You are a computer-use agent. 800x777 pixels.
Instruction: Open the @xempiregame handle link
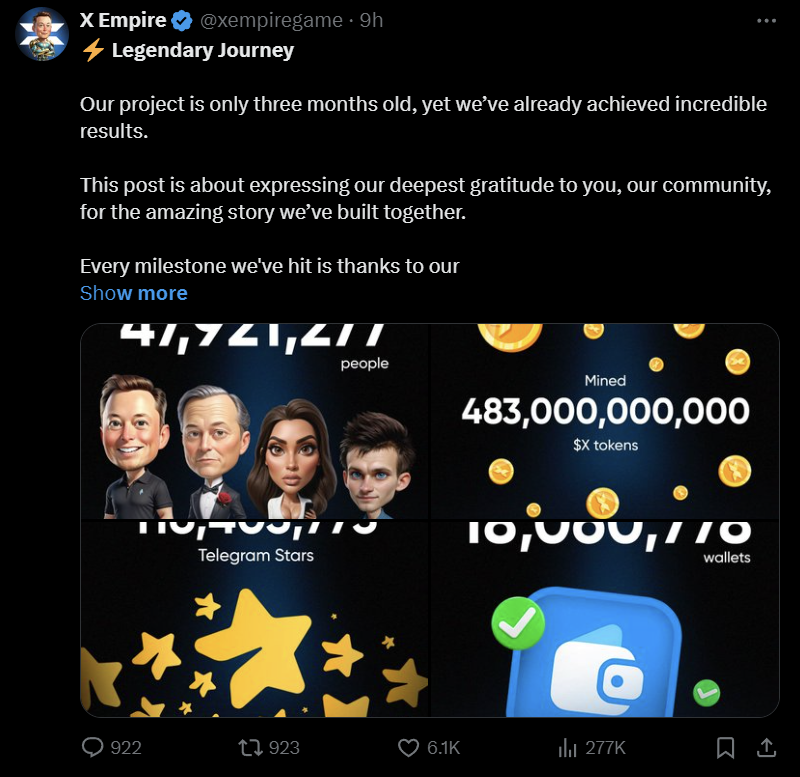pyautogui.click(x=271, y=20)
